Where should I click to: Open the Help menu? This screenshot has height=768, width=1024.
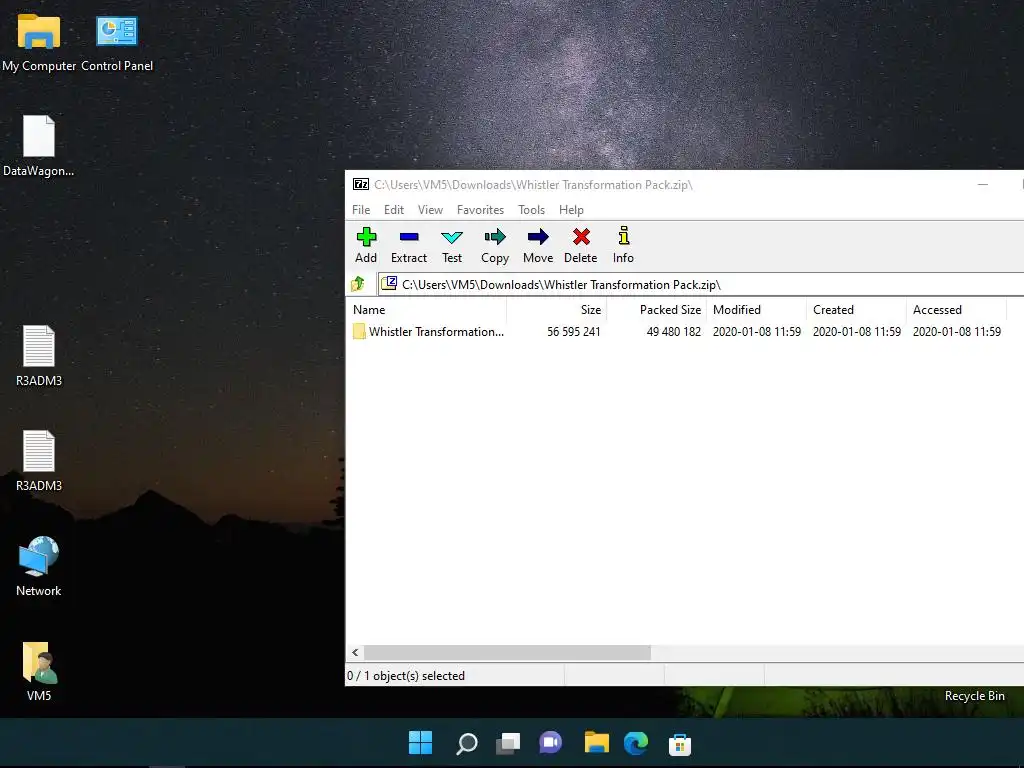click(571, 210)
